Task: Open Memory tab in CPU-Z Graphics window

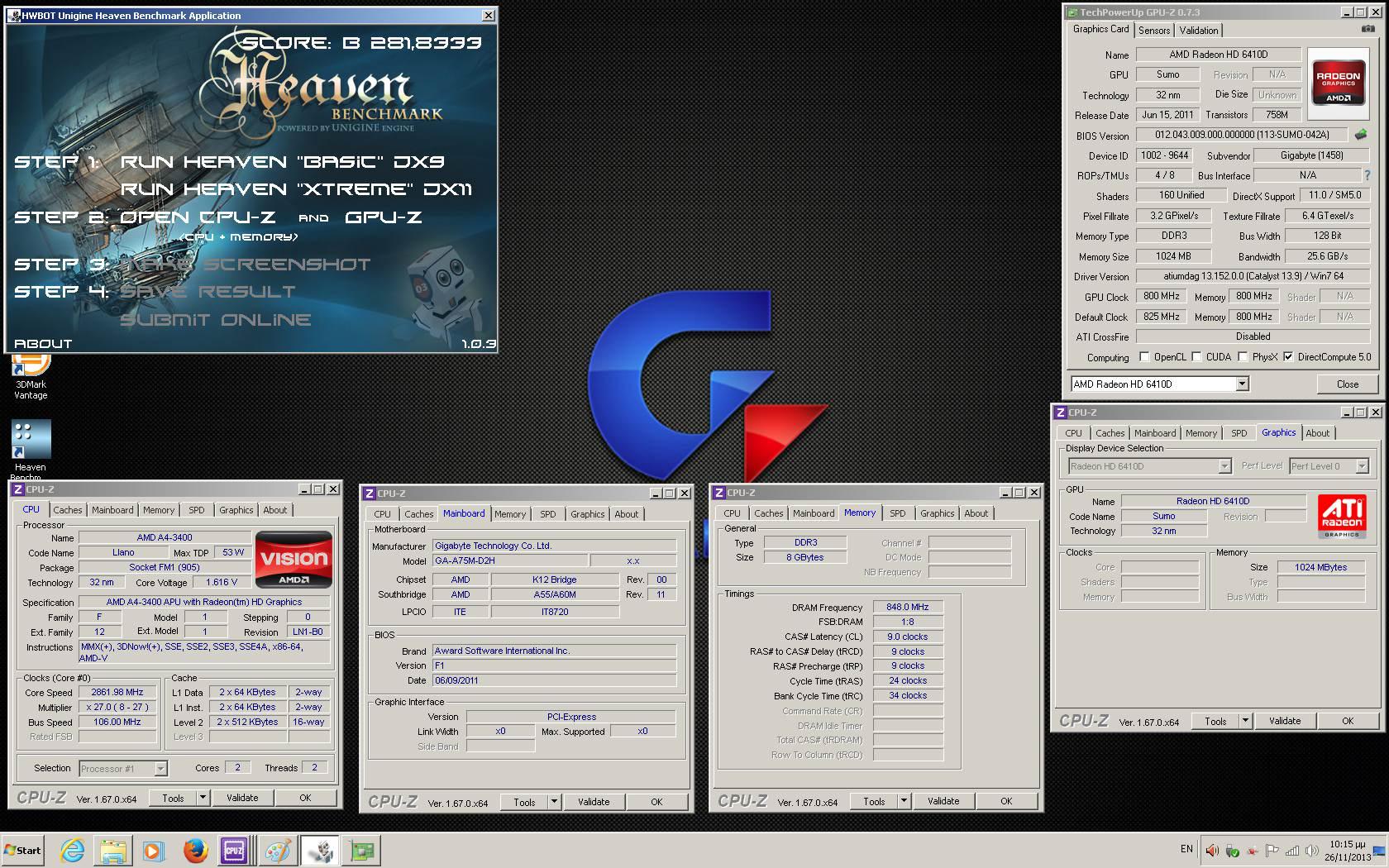Action: tap(1200, 433)
